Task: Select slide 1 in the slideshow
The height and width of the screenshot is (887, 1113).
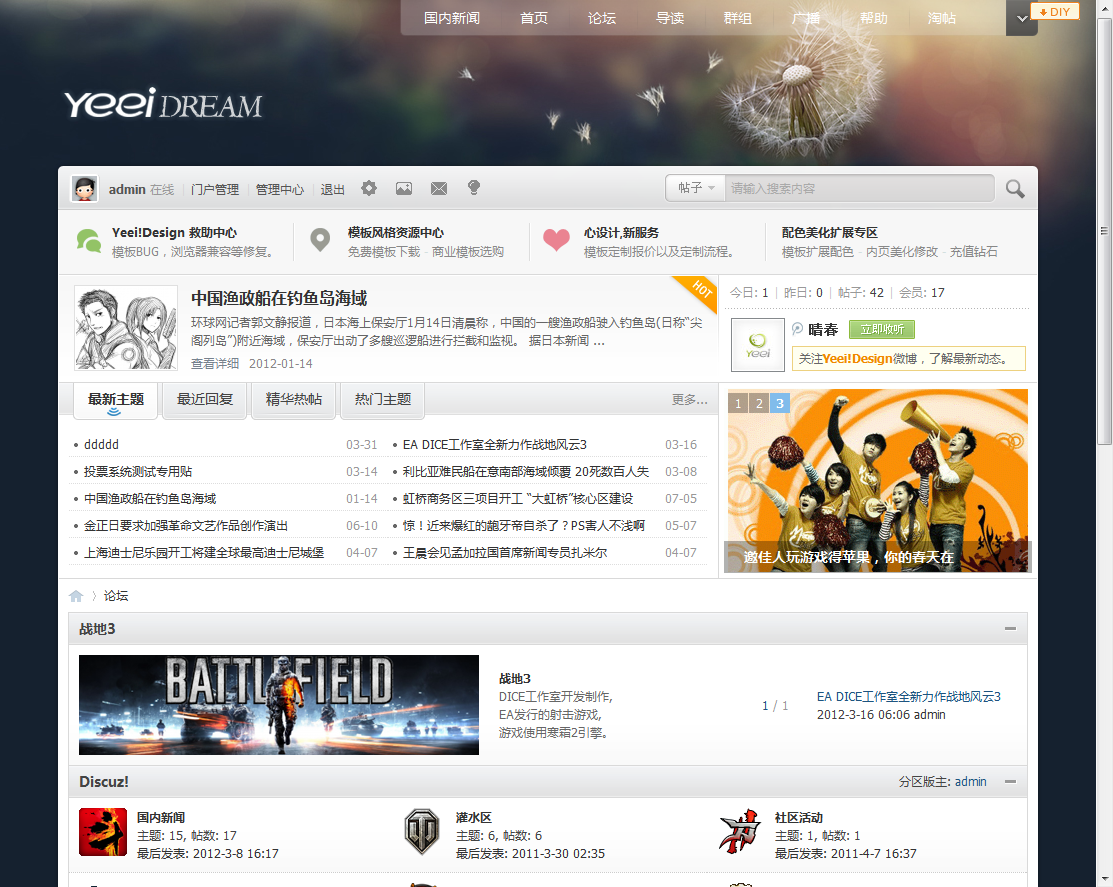Action: tap(738, 403)
